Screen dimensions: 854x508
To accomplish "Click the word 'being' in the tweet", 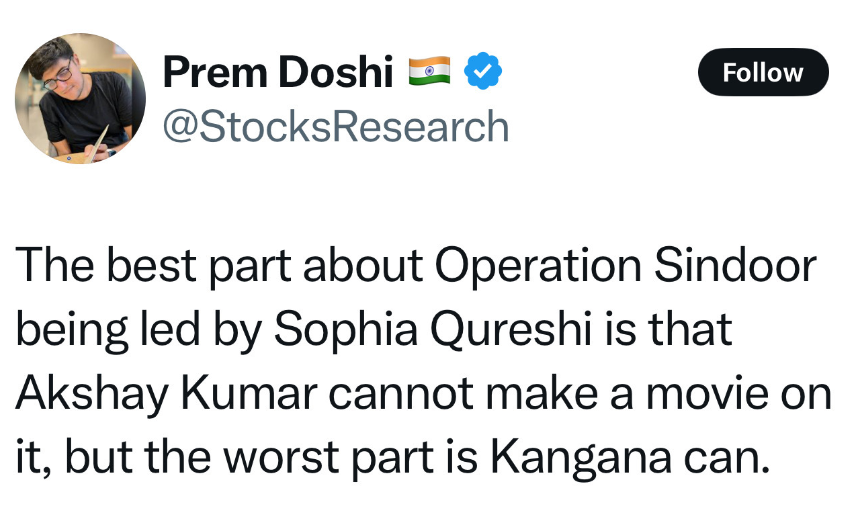I will click(72, 331).
